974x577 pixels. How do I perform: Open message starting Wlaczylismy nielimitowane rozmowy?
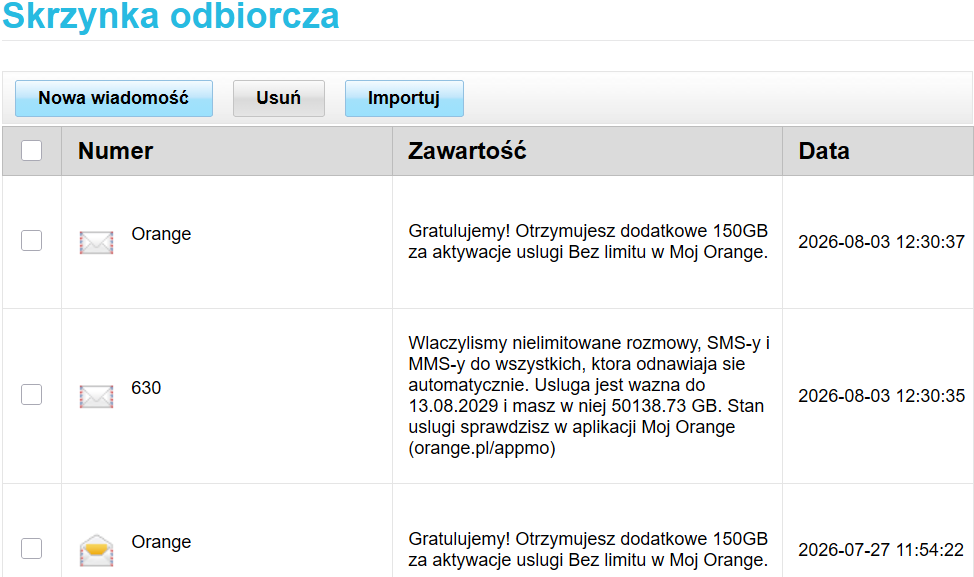point(589,396)
